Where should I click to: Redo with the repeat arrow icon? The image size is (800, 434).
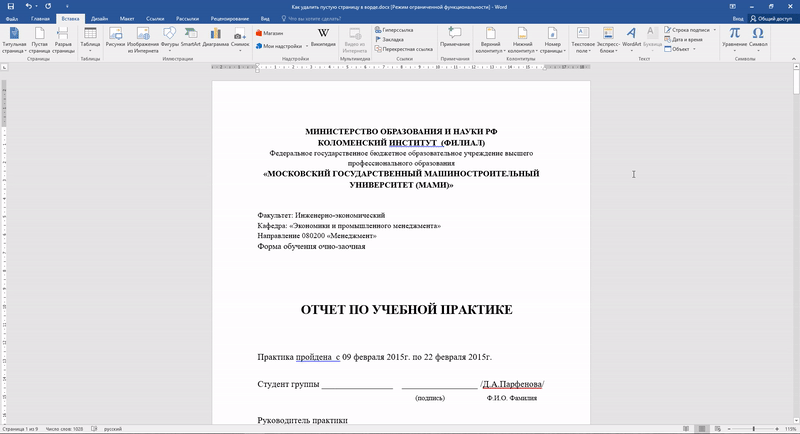tap(48, 6)
